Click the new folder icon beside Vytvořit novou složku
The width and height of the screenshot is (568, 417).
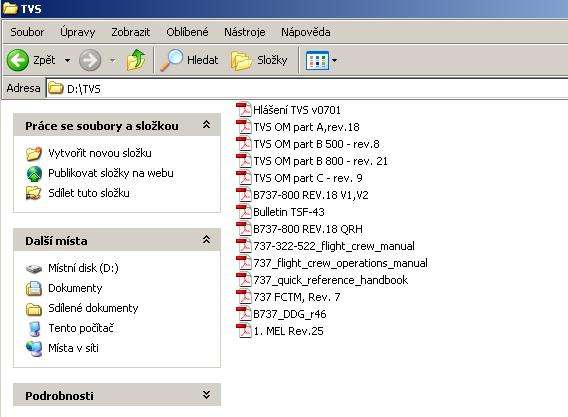coord(34,153)
